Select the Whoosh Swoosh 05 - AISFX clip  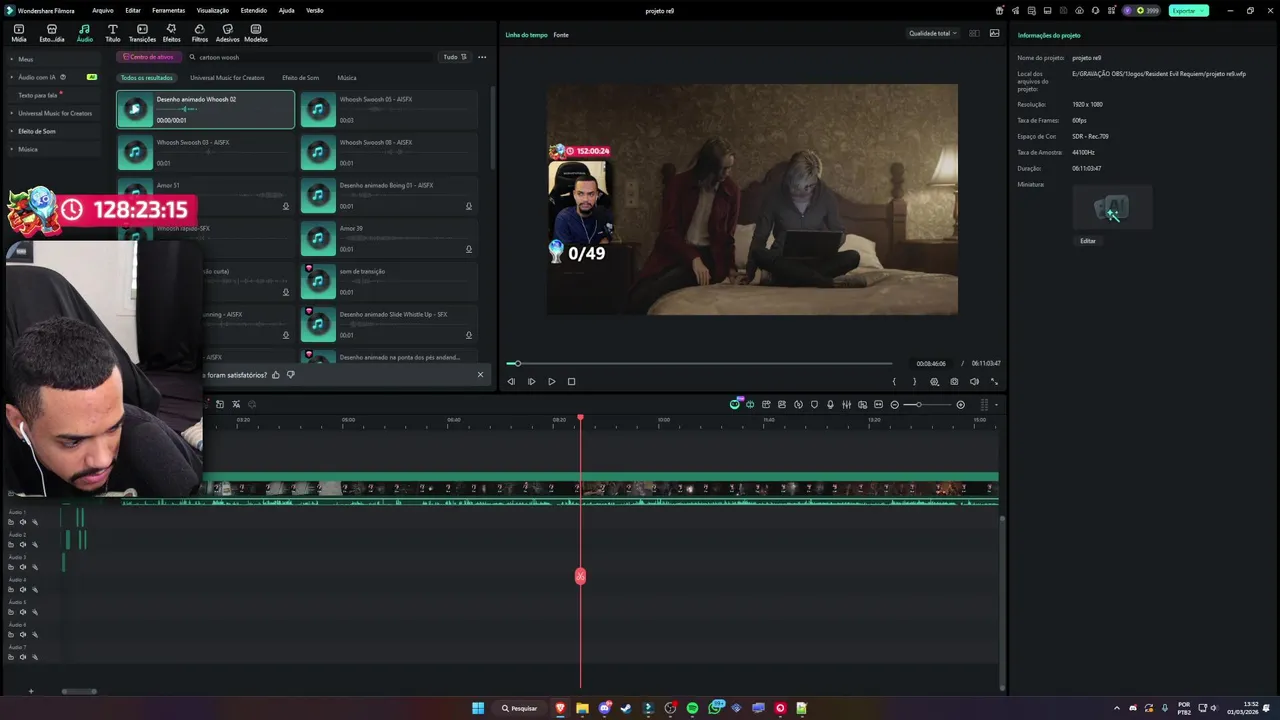coord(389,109)
